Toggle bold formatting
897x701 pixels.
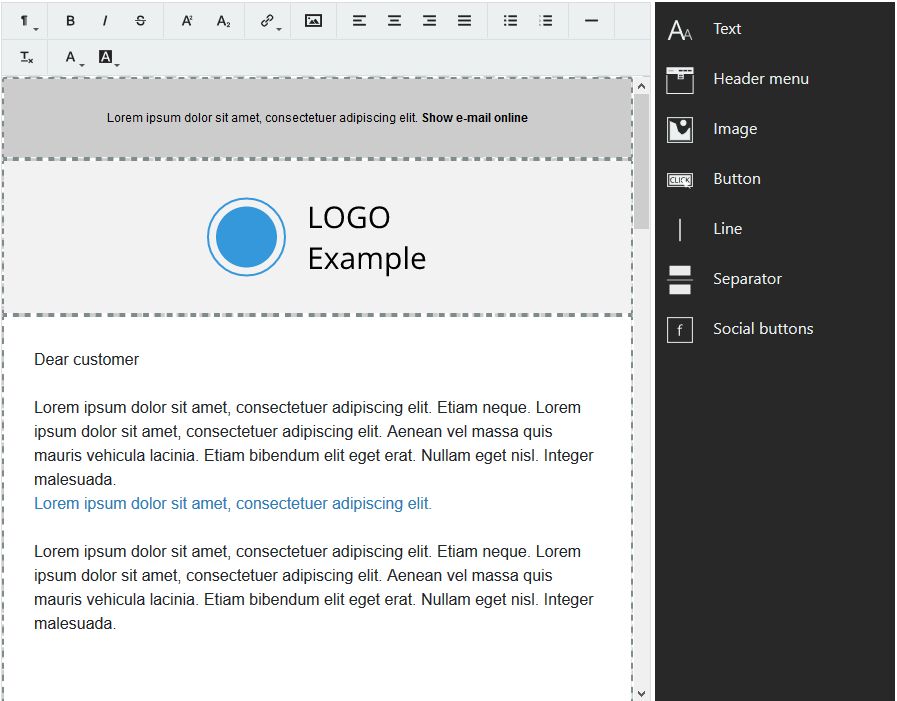(70, 21)
